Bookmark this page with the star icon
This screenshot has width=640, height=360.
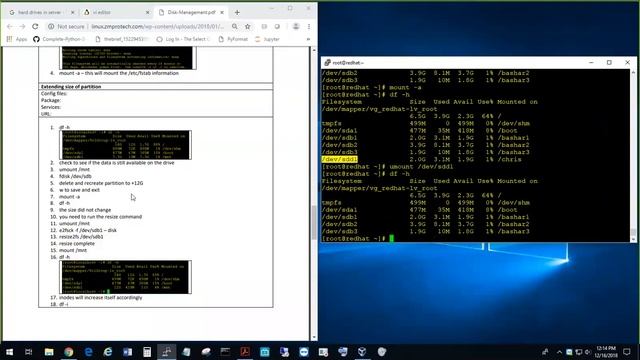[247, 27]
